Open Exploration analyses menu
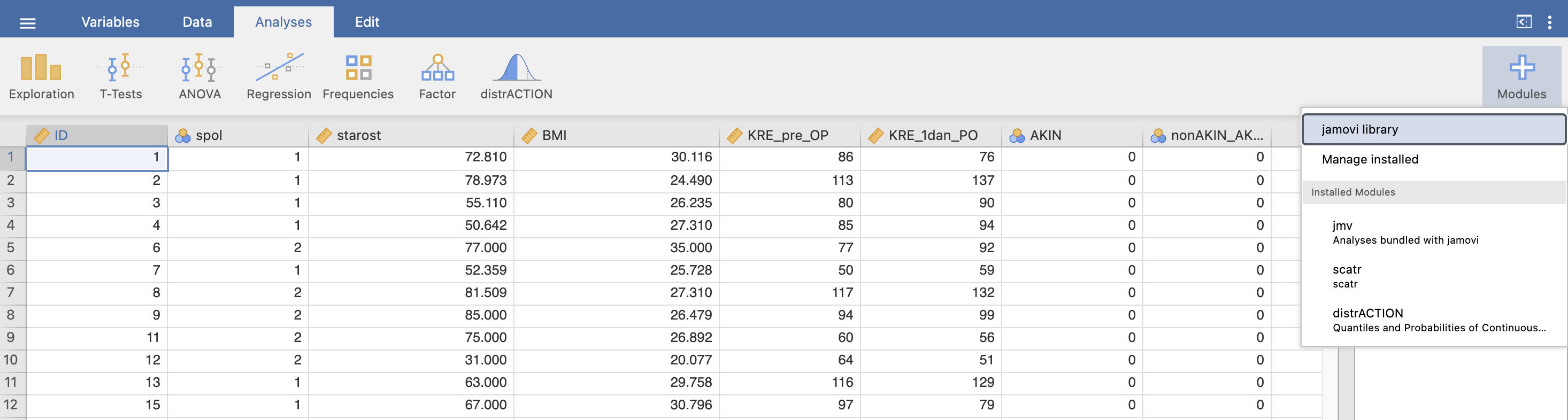Image resolution: width=1568 pixels, height=420 pixels. tap(41, 76)
